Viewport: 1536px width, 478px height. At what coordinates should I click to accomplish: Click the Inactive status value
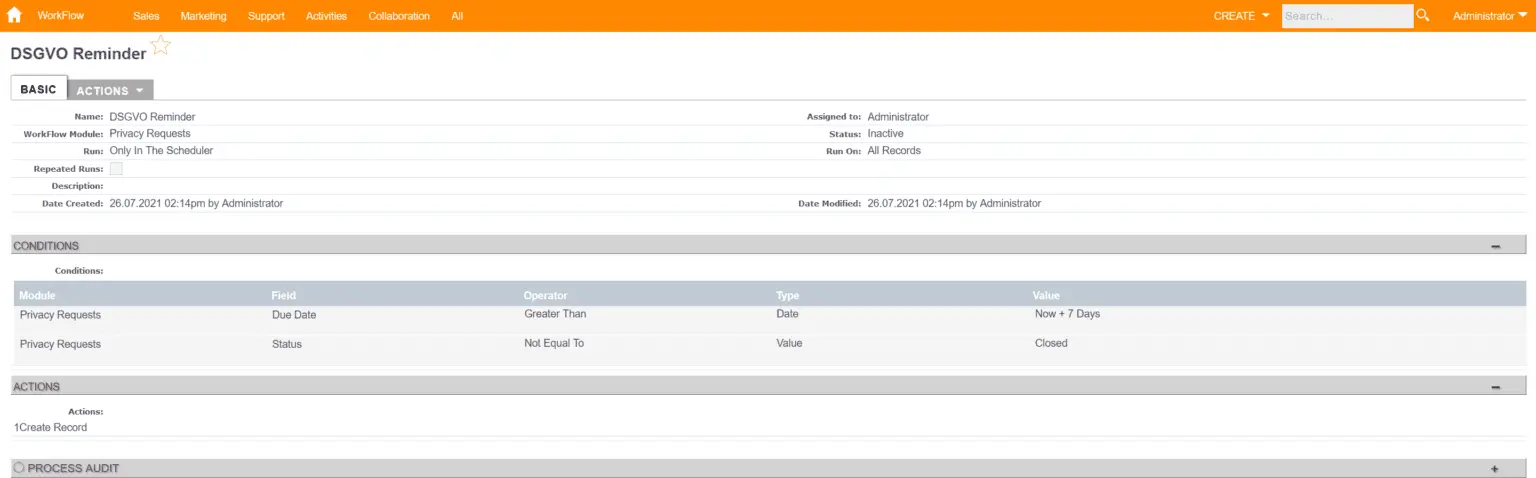(886, 134)
